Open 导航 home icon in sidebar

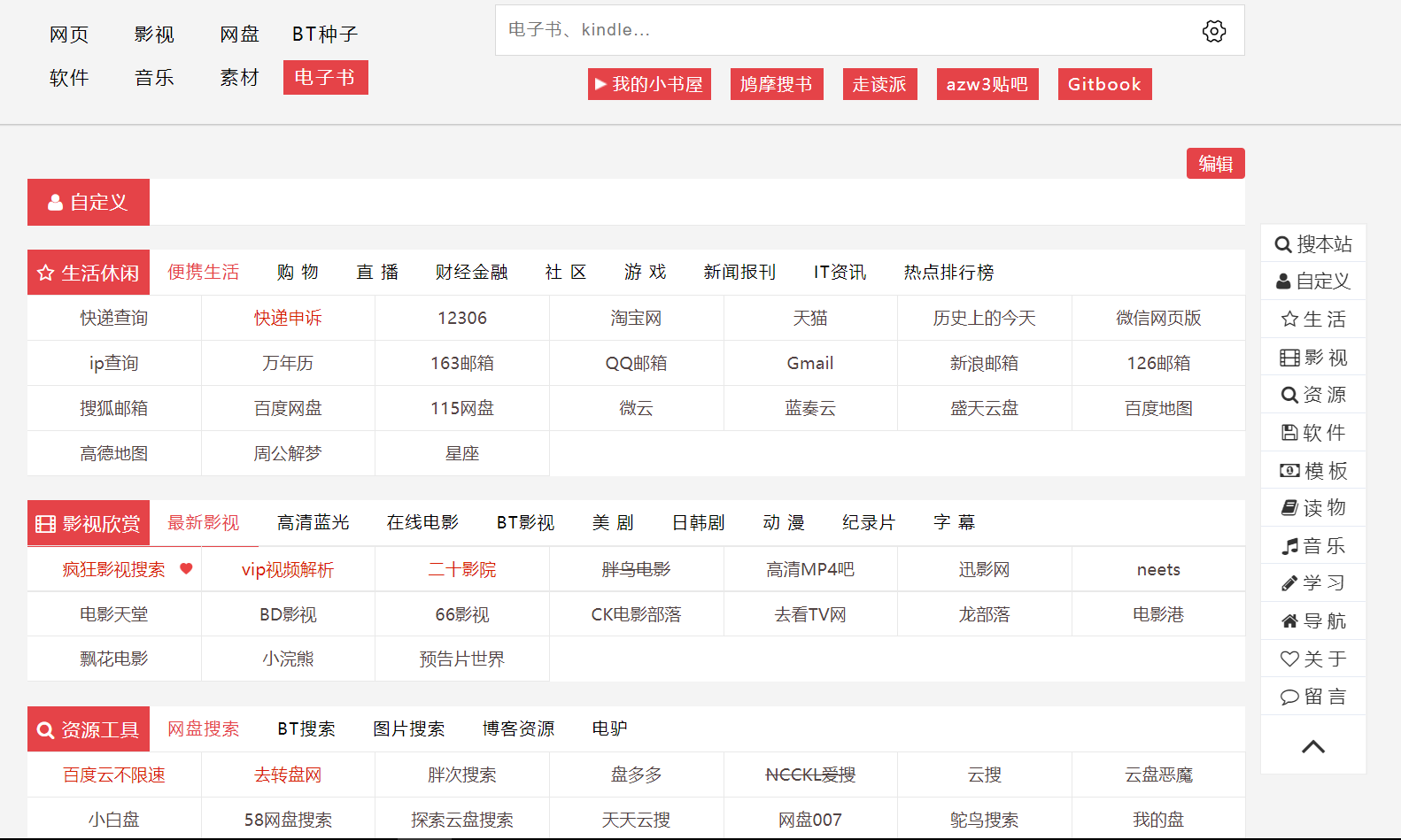point(1289,621)
